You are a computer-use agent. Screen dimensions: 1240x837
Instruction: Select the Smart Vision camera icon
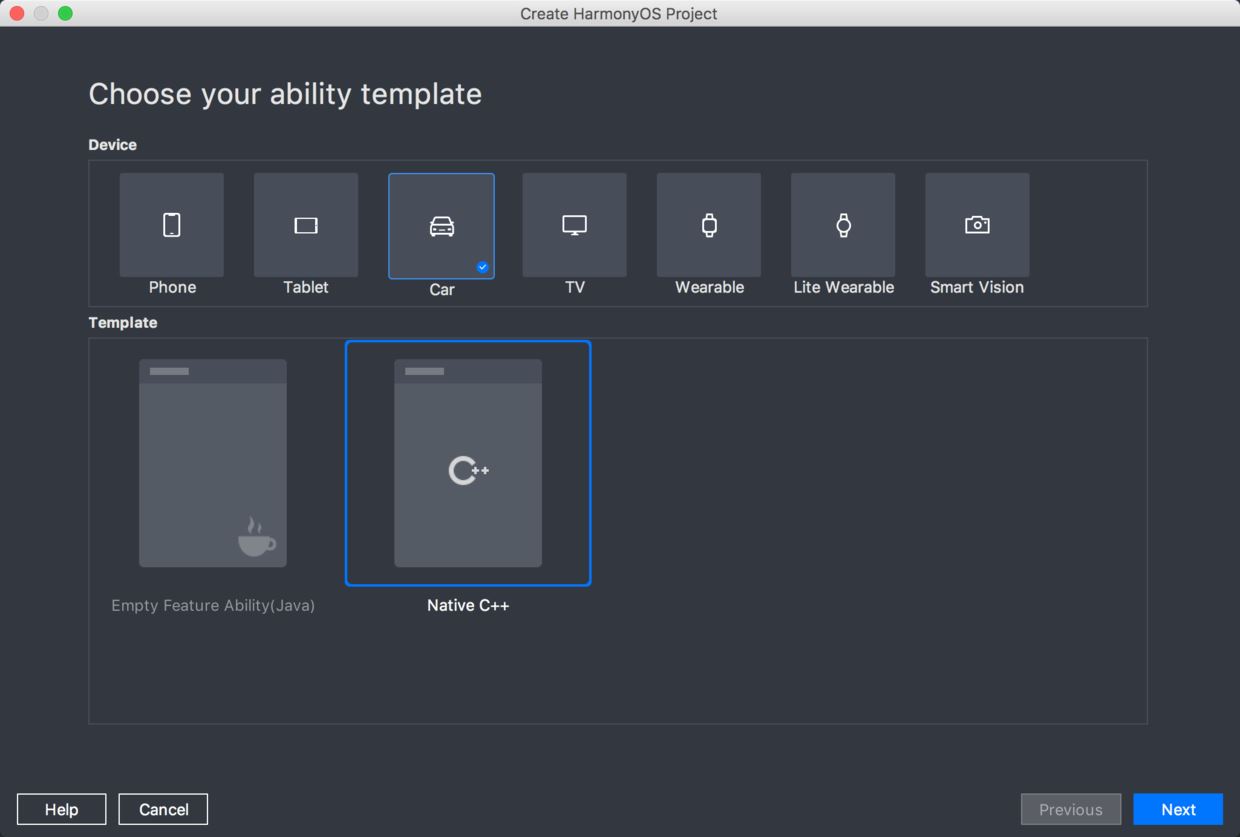(977, 225)
